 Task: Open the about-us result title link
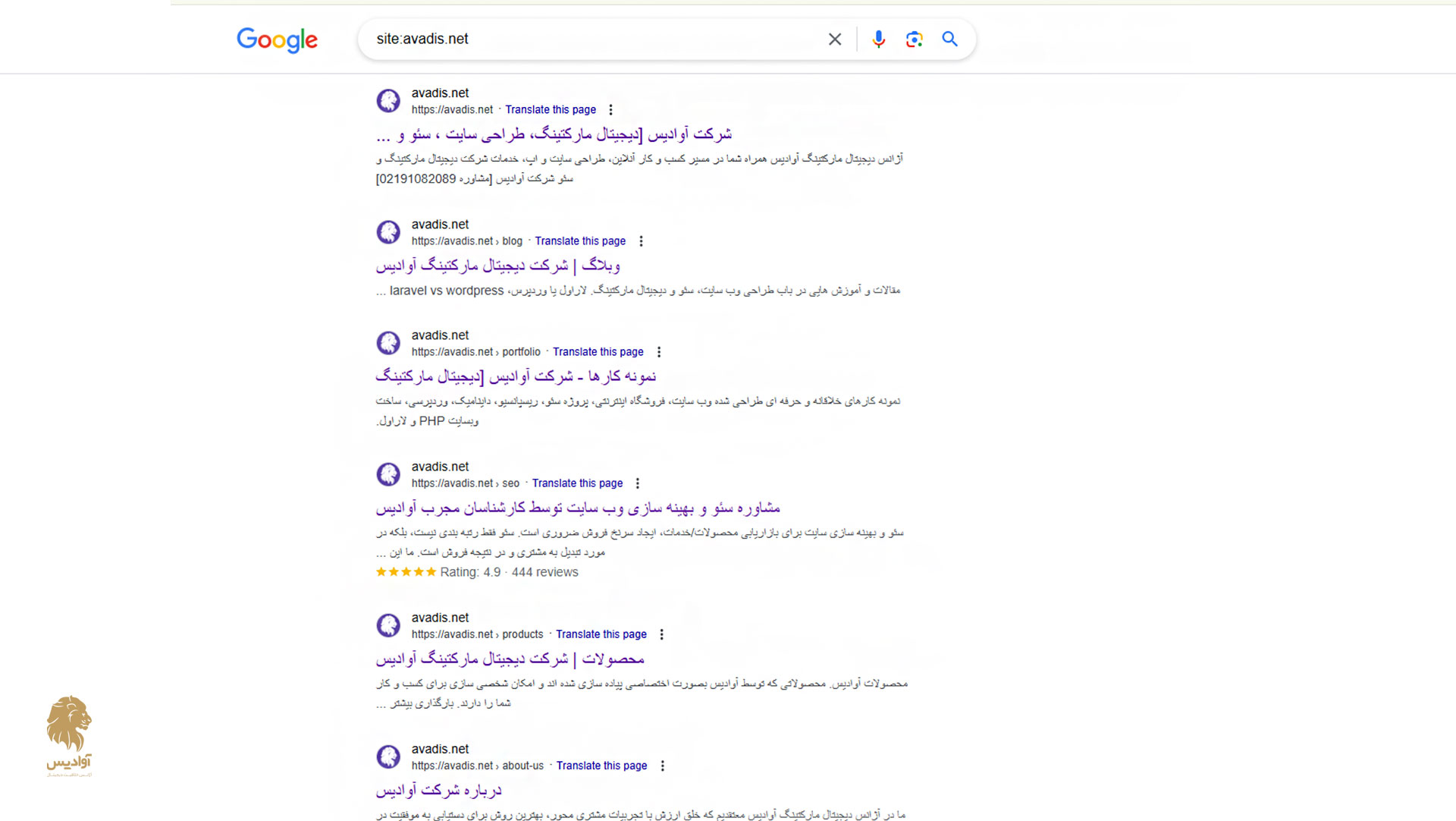pyautogui.click(x=438, y=790)
